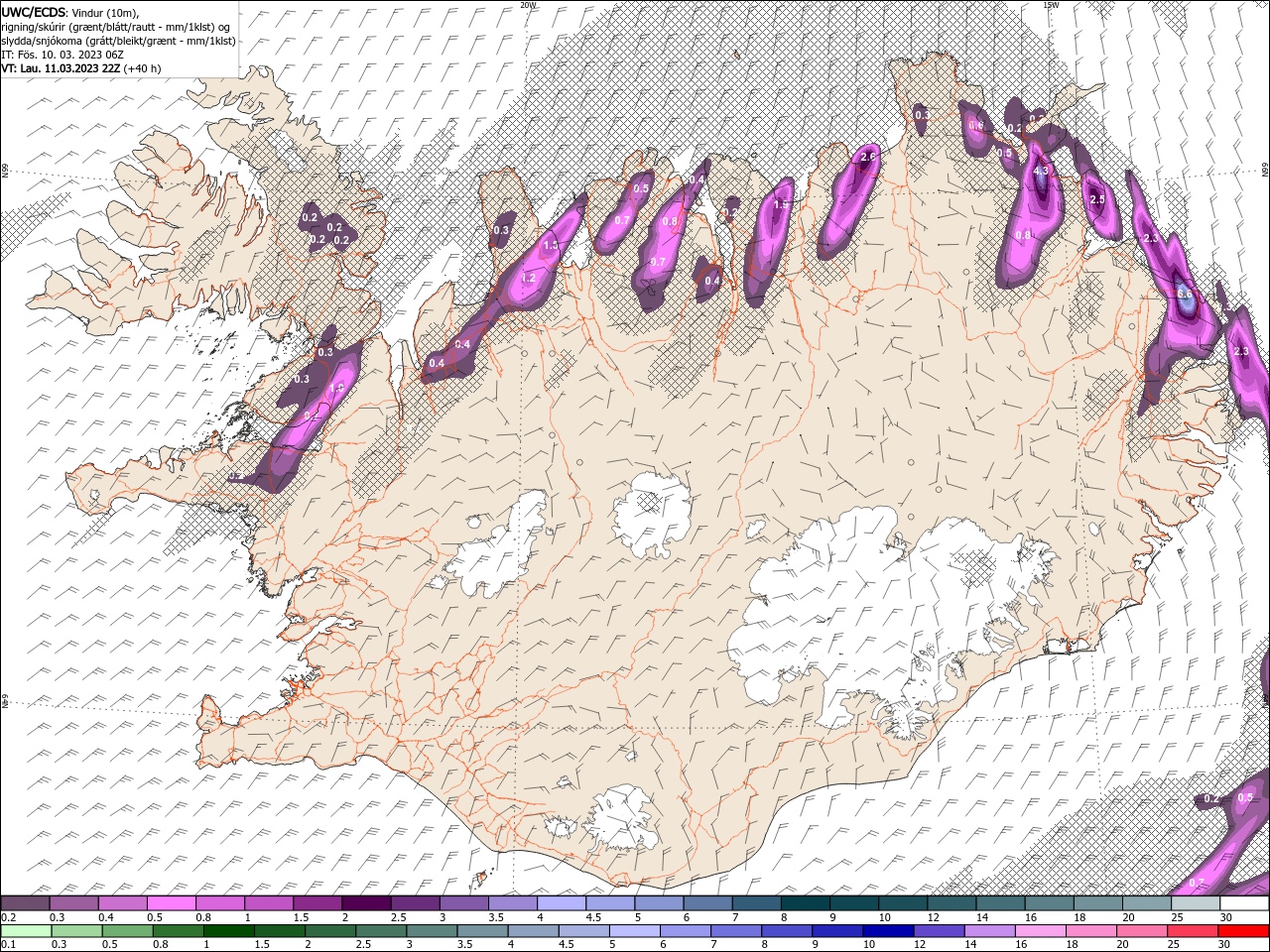Click the '20W' longitude label
Image resolution: width=1270 pixels, height=952 pixels.
point(528,5)
